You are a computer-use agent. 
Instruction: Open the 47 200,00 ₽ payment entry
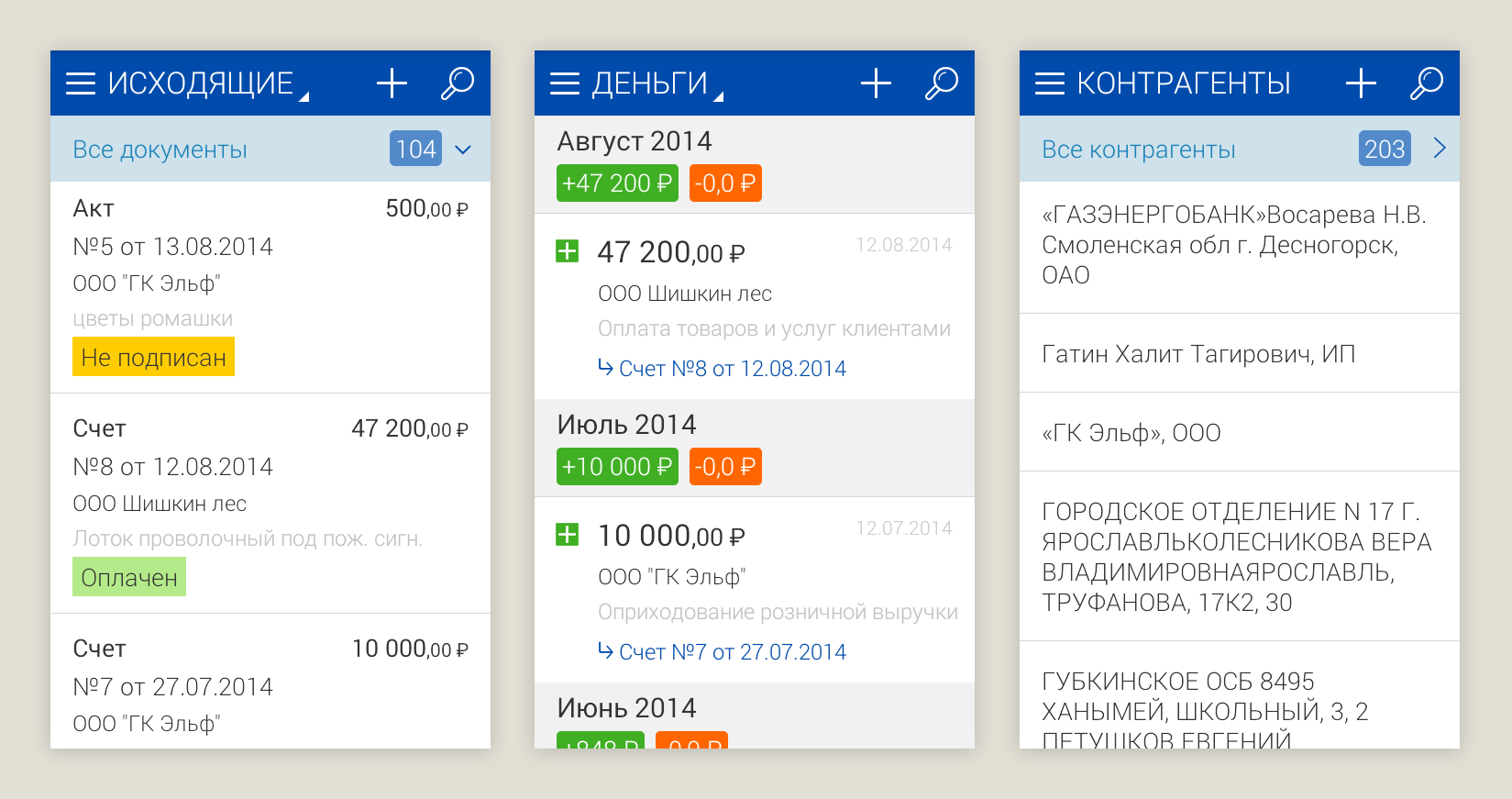point(755,306)
